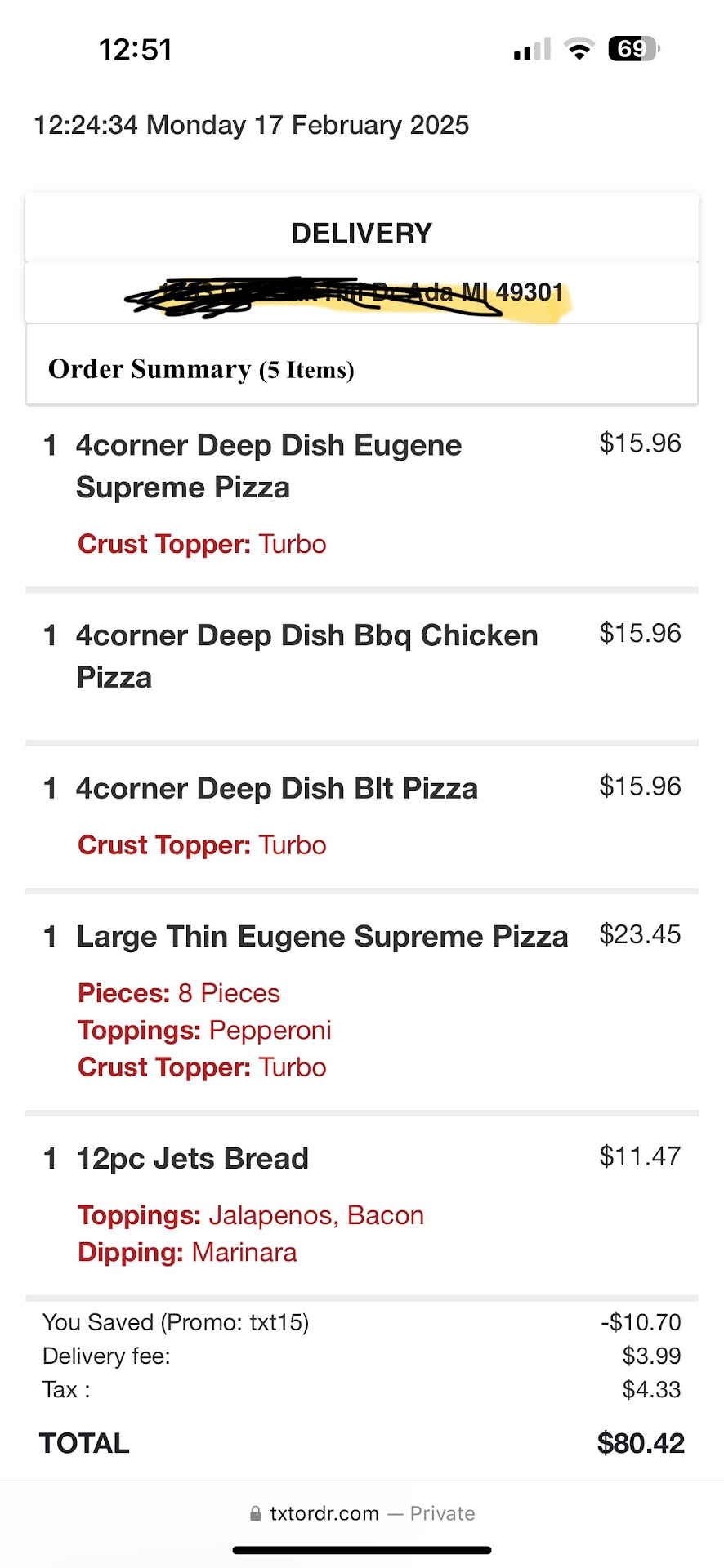Tap the 4corner Deep Dish Blt Pizza item
This screenshot has height=1568, width=724.
[x=277, y=789]
